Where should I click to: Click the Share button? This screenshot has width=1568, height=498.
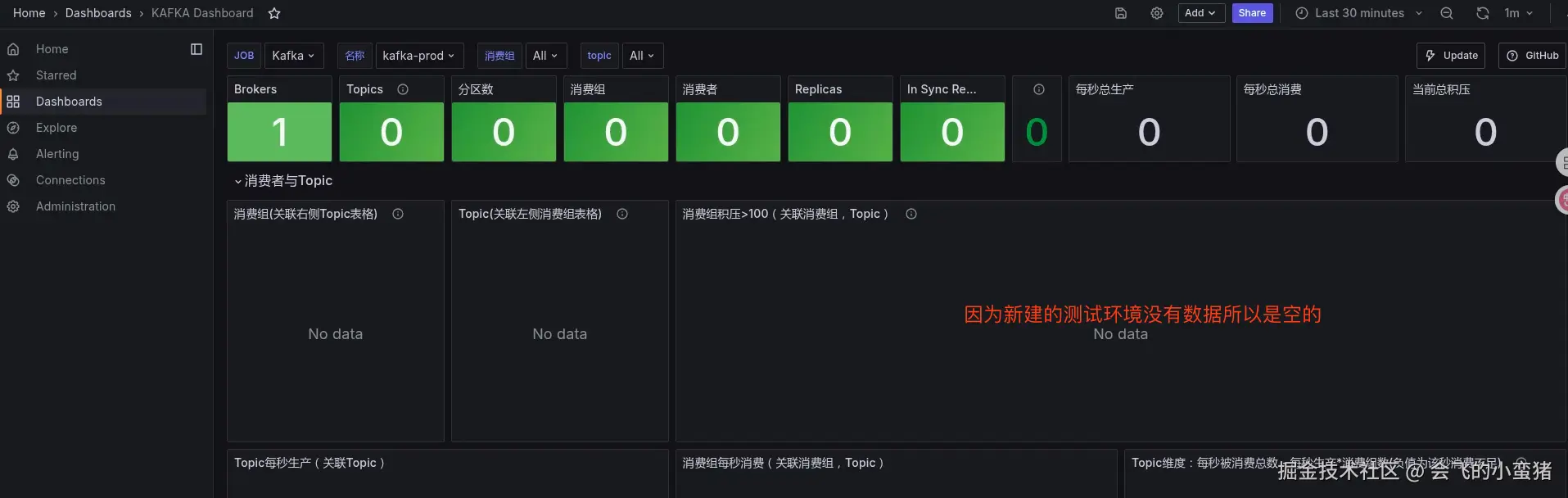click(x=1252, y=13)
